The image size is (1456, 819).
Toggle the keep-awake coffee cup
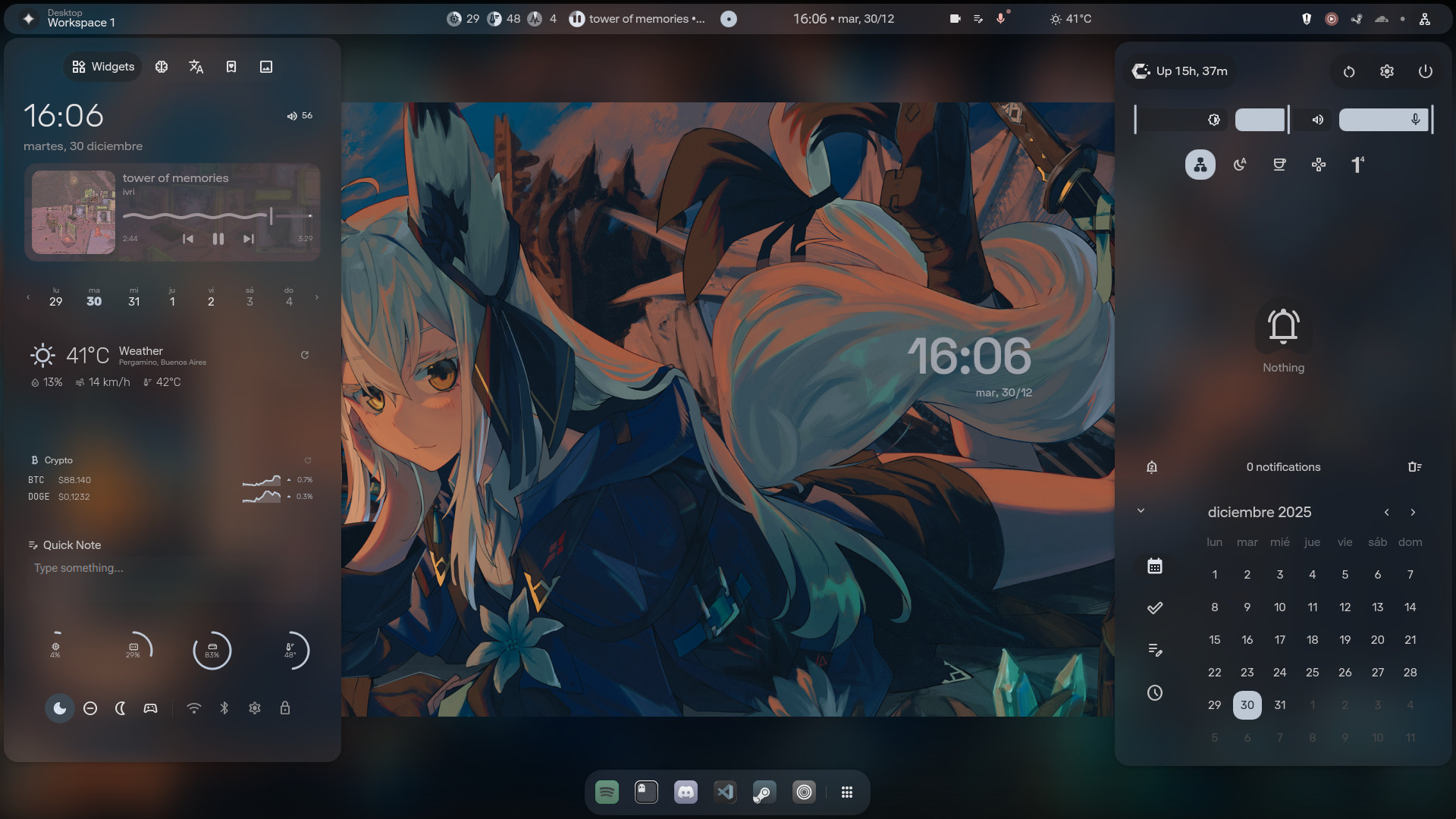1279,165
